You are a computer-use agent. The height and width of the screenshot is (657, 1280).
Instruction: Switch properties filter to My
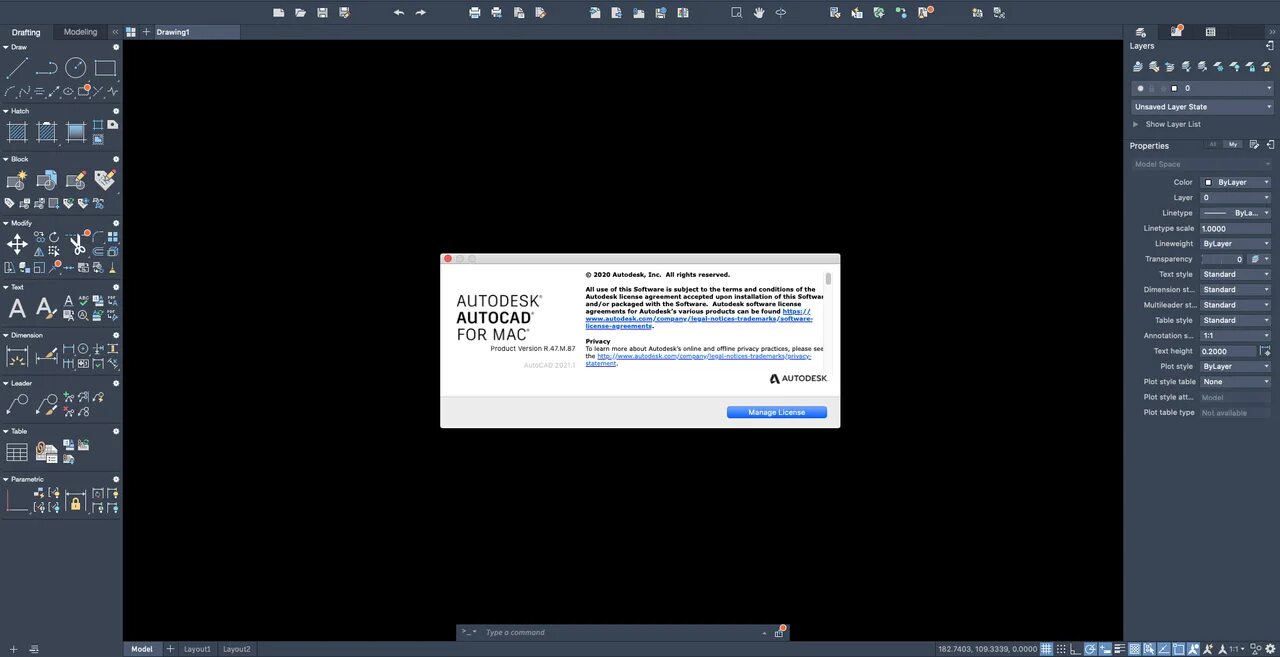(1233, 144)
